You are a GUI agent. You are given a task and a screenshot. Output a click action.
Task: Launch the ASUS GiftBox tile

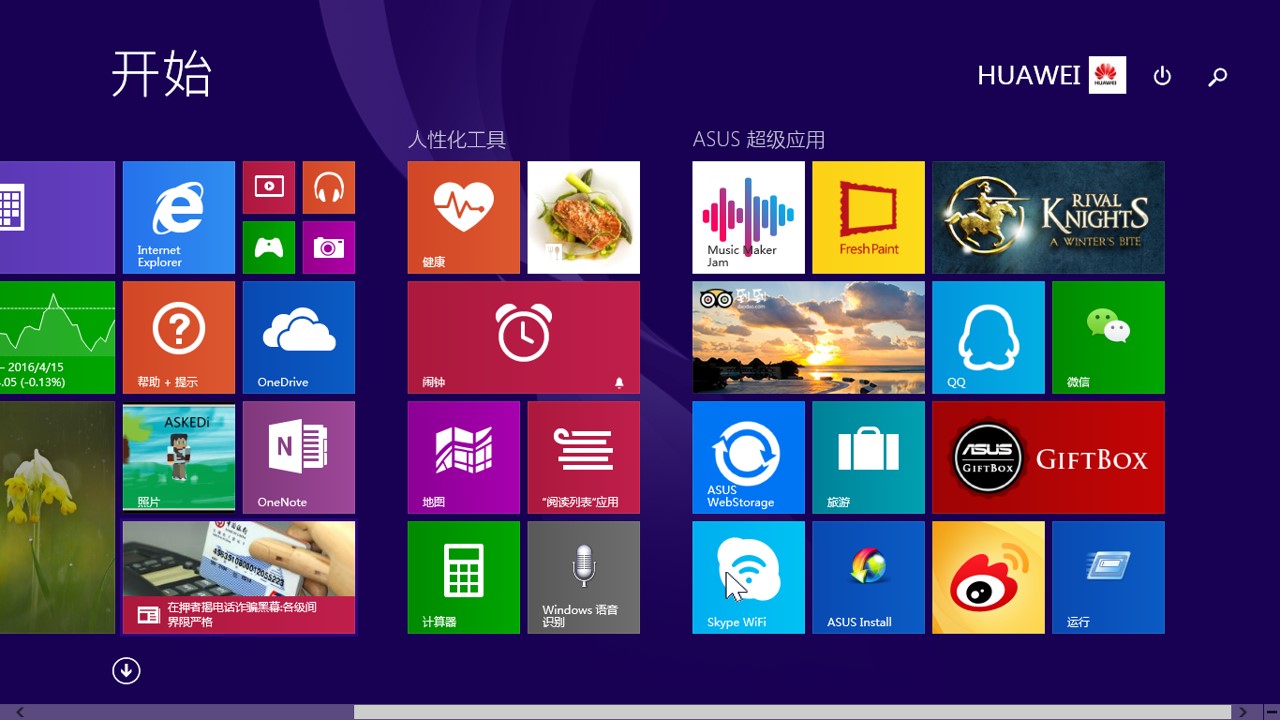pyautogui.click(x=1049, y=457)
